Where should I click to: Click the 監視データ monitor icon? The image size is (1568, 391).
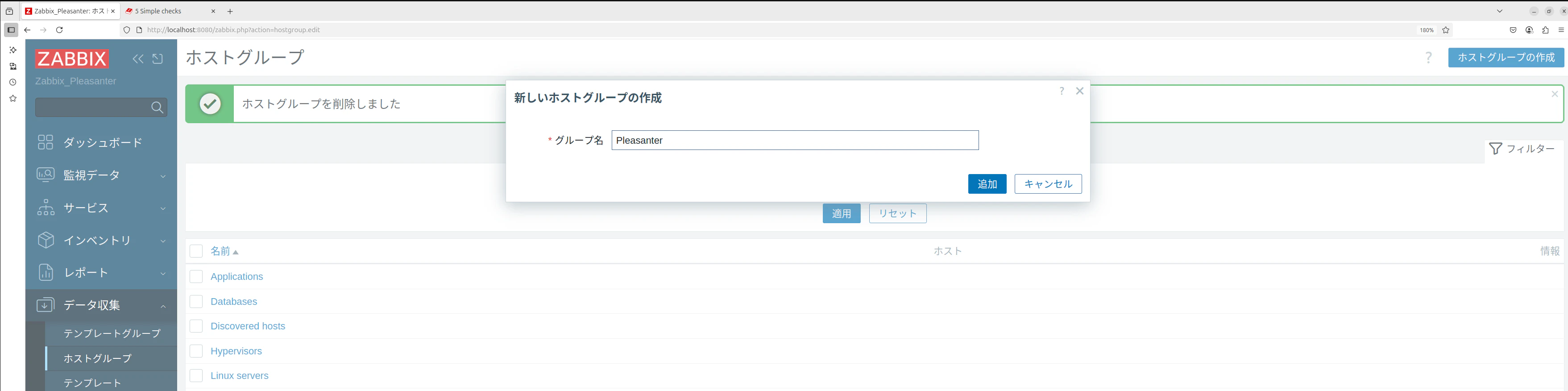pyautogui.click(x=46, y=175)
